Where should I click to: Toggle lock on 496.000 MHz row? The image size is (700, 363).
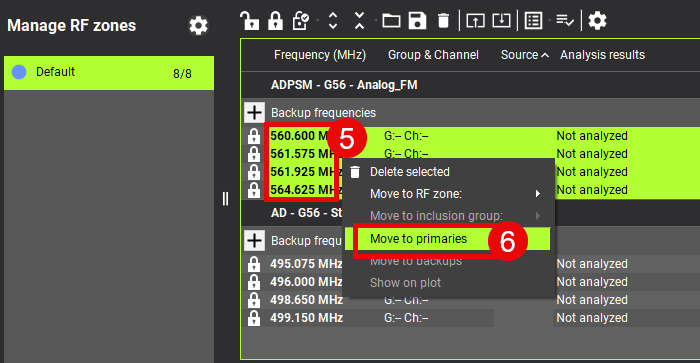pyautogui.click(x=254, y=282)
